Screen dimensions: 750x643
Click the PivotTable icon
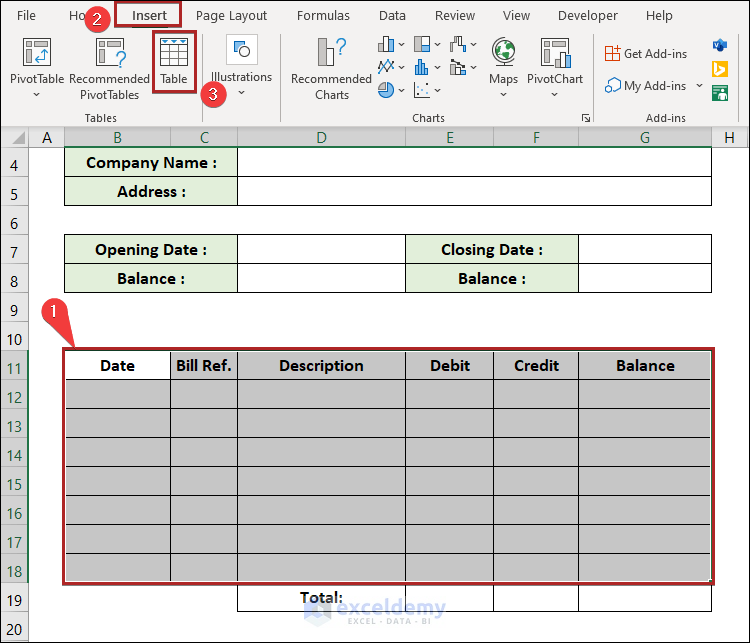[x=37, y=52]
